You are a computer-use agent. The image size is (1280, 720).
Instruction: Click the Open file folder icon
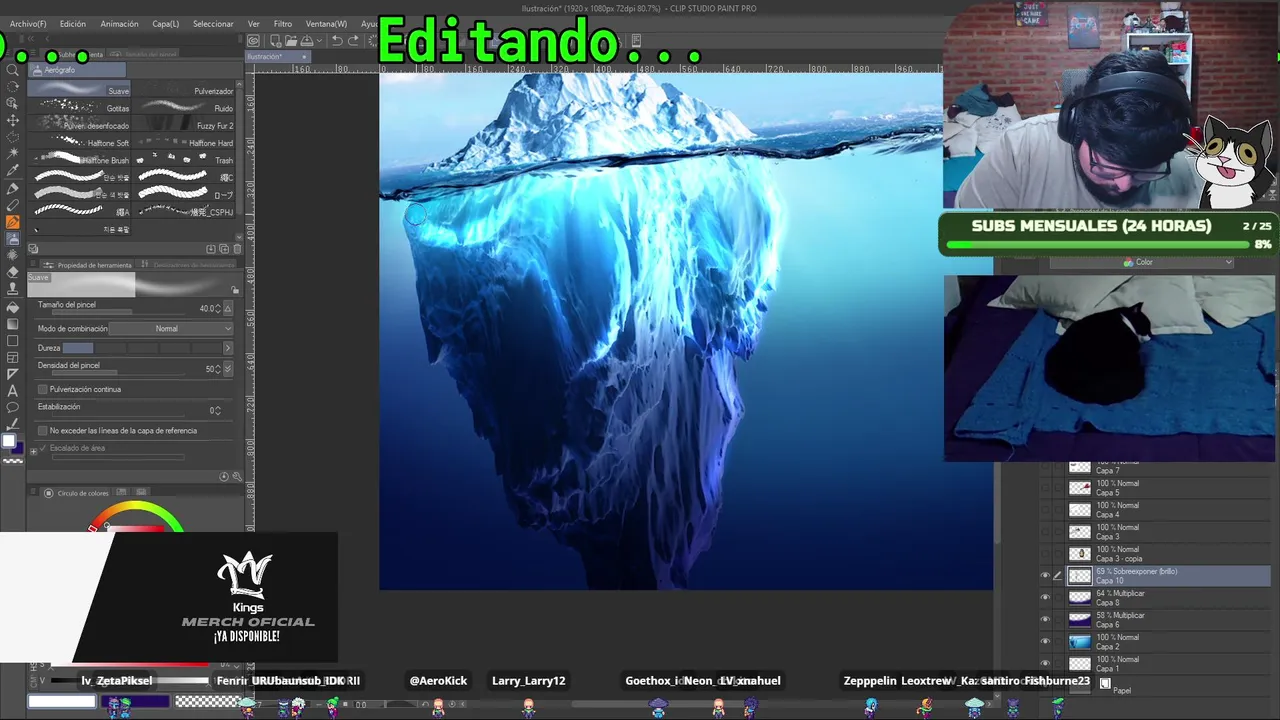(x=289, y=41)
